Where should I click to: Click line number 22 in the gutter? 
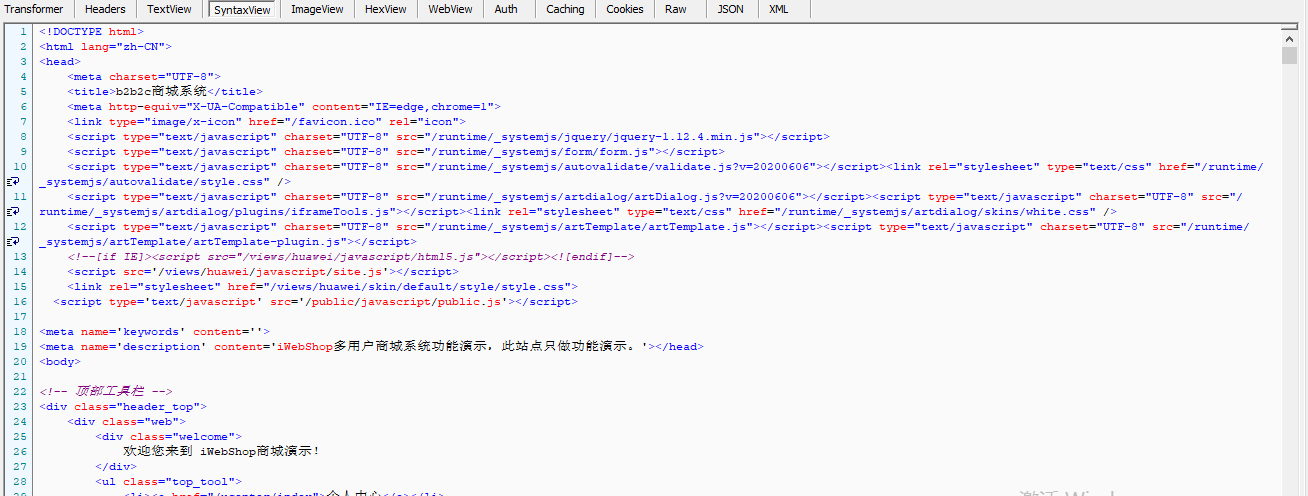[x=20, y=392]
